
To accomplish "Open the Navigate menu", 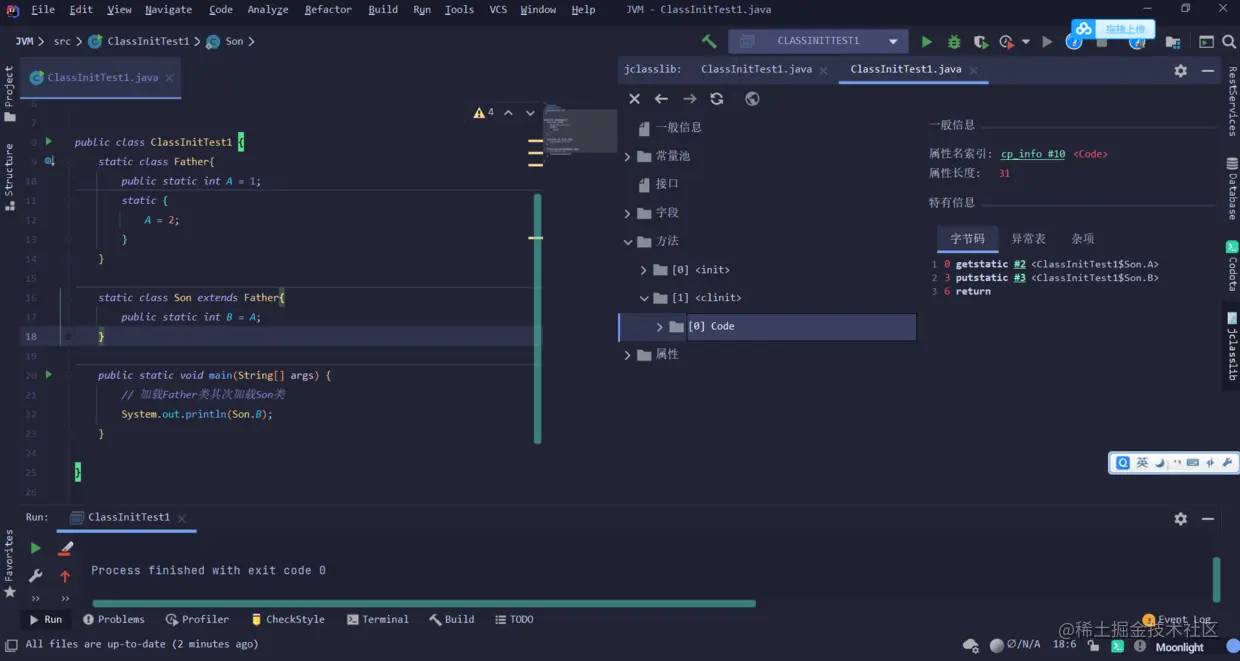I will tap(168, 10).
